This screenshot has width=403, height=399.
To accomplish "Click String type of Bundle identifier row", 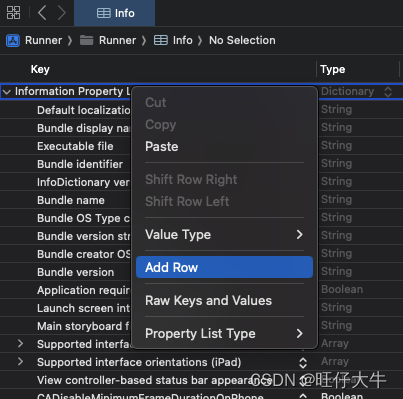I will pos(336,163).
